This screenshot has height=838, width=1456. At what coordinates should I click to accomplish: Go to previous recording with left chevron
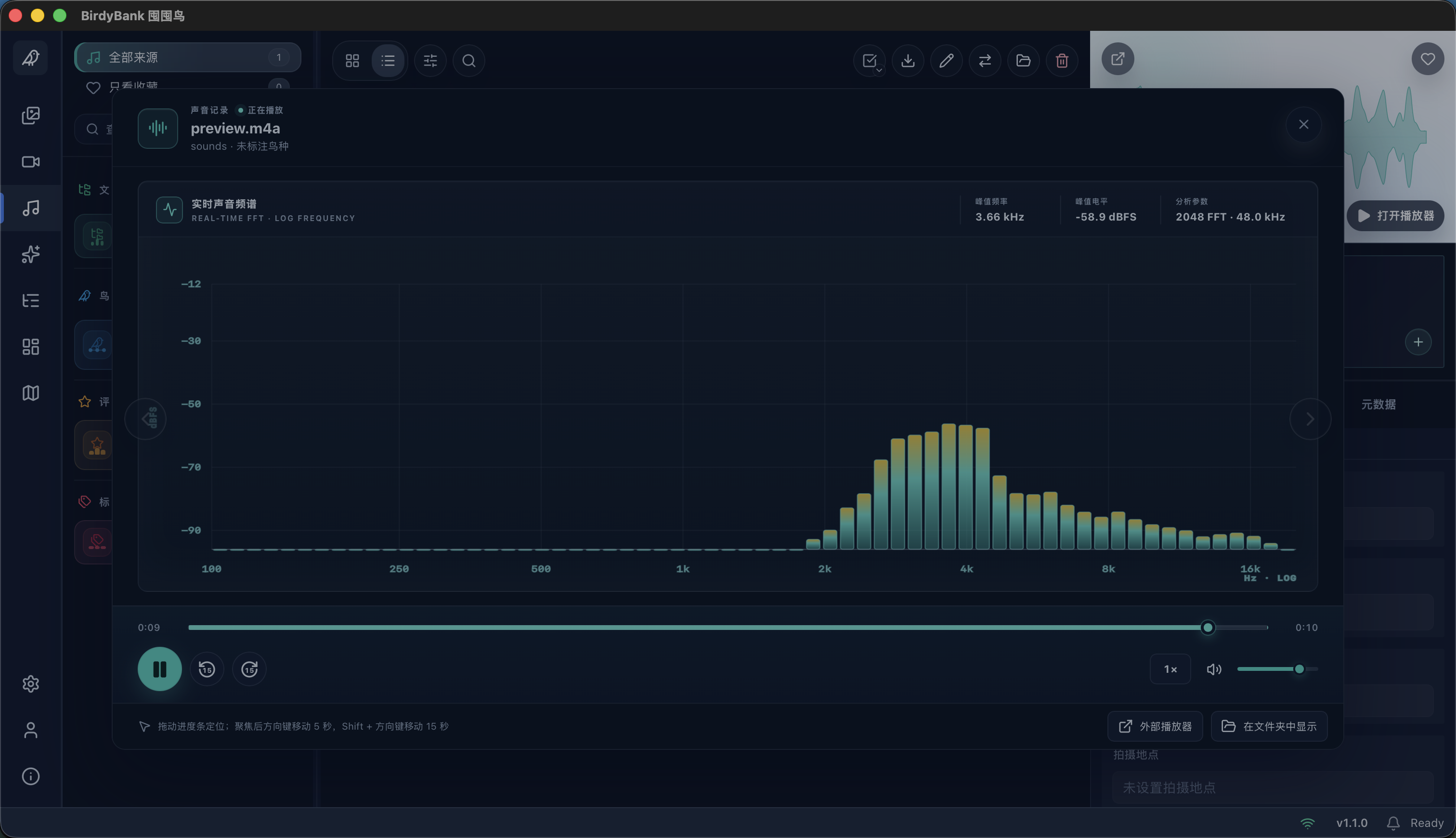click(145, 419)
